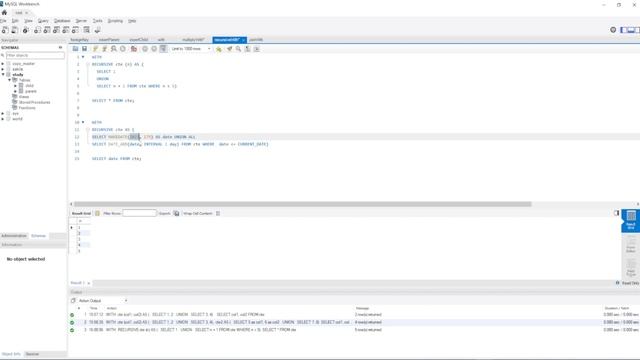
Task: Expand the parent table node
Action: click(x=16, y=91)
